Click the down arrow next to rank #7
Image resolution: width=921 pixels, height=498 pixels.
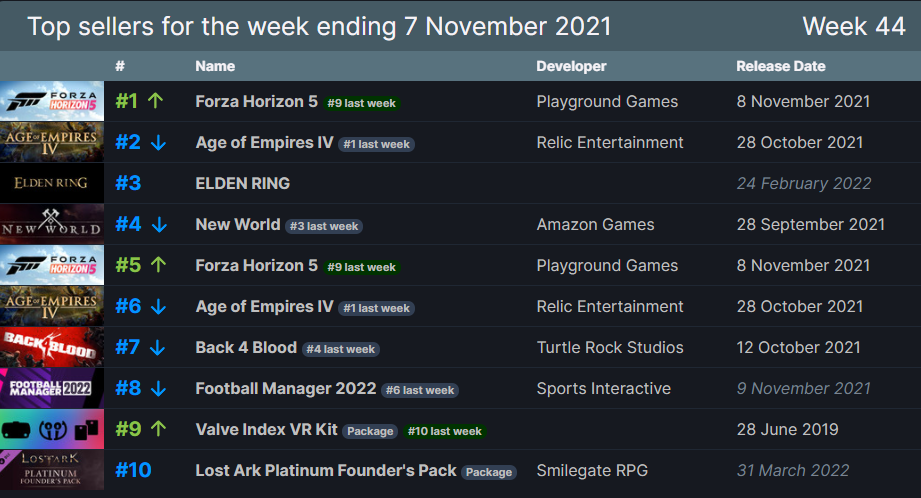point(157,348)
